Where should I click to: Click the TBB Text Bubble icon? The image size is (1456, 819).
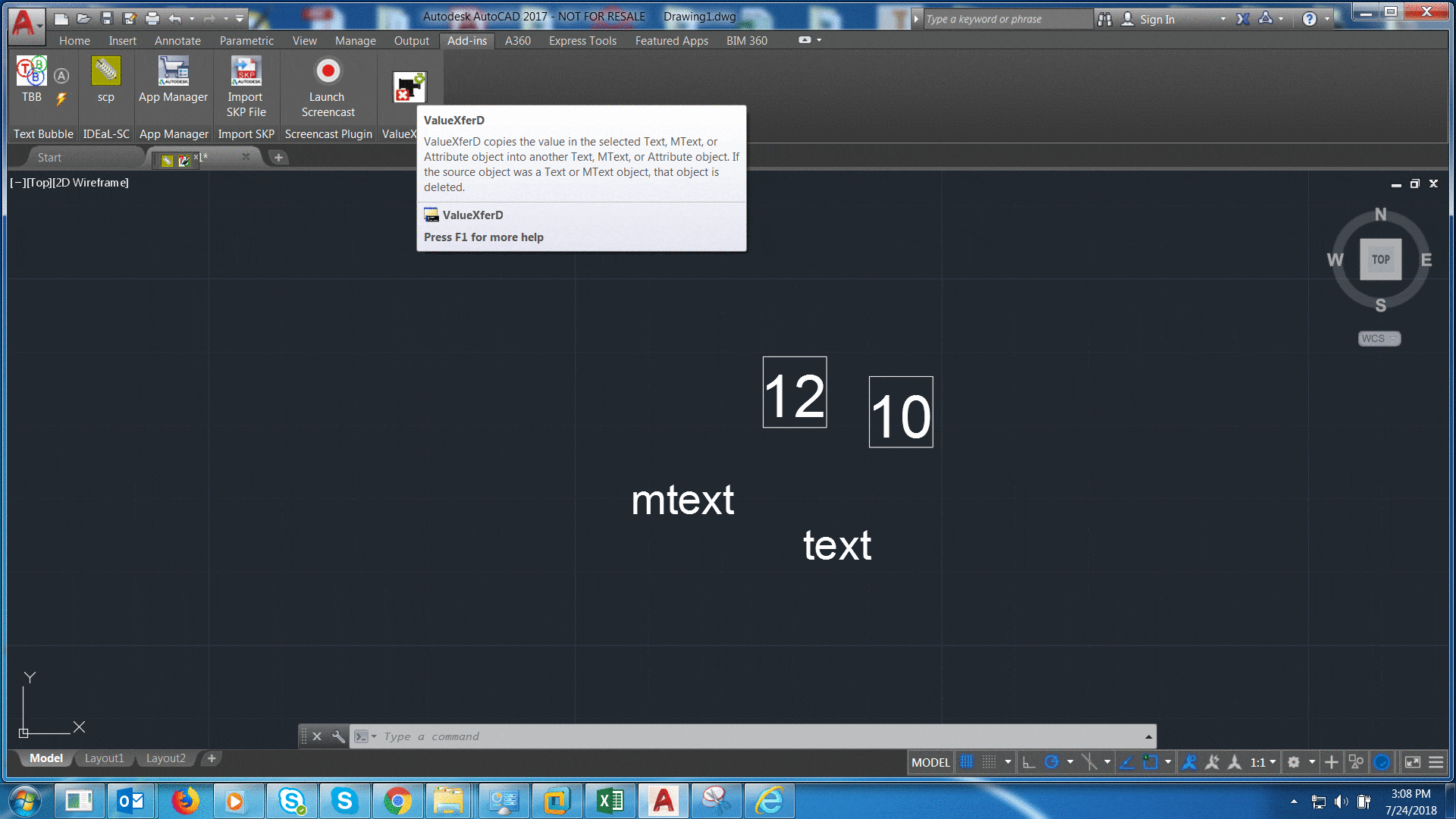point(32,71)
